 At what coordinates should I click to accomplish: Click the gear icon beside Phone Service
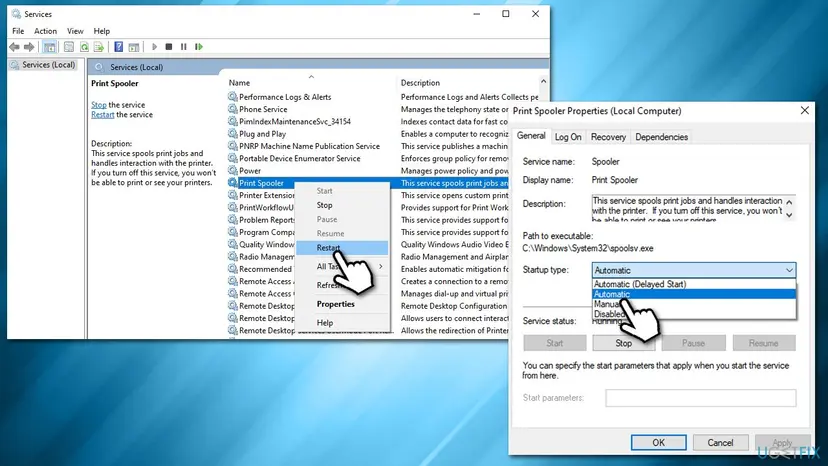click(x=232, y=109)
